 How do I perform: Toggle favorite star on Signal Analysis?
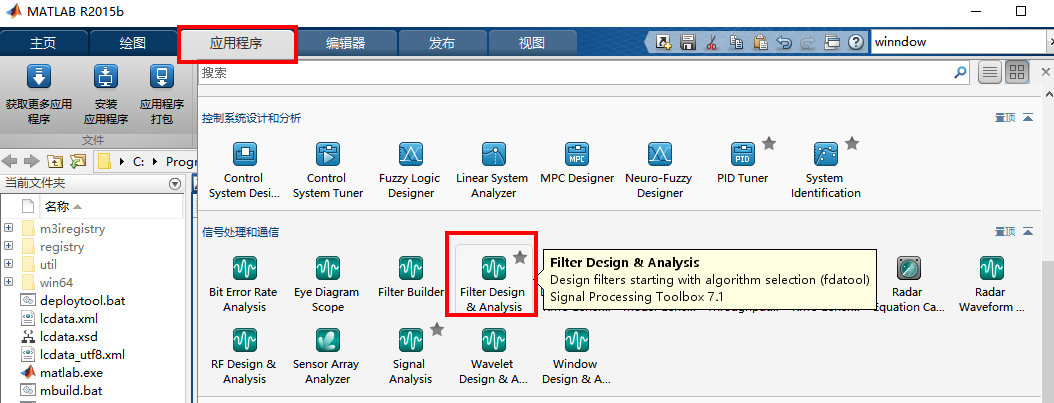point(437,328)
